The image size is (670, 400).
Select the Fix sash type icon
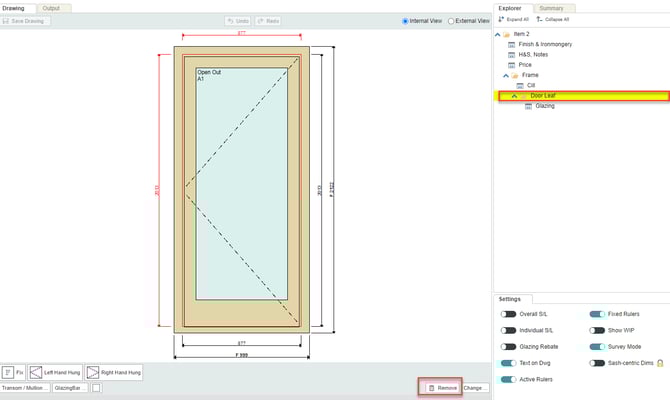click(13, 372)
